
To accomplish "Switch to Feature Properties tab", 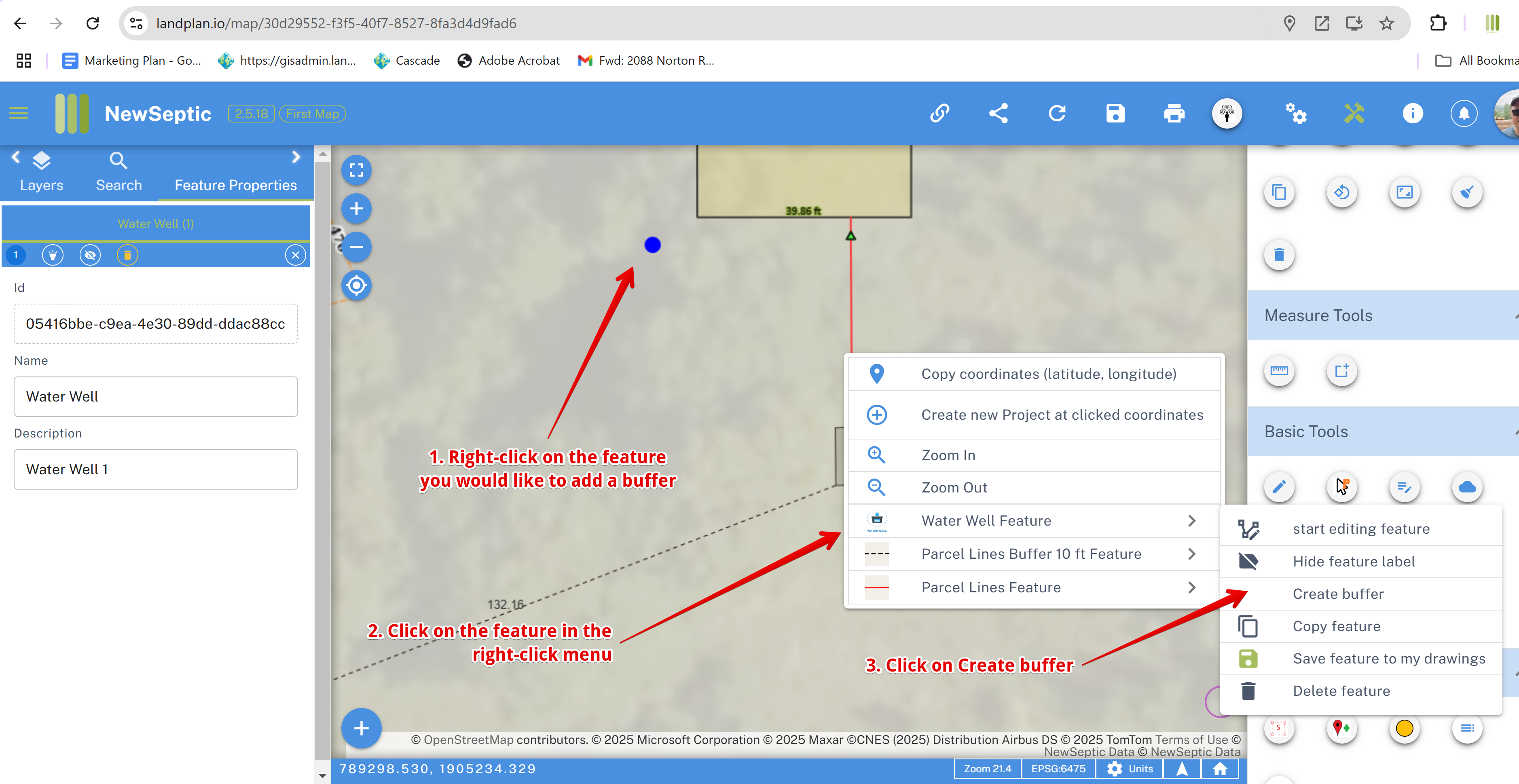I will coord(235,185).
